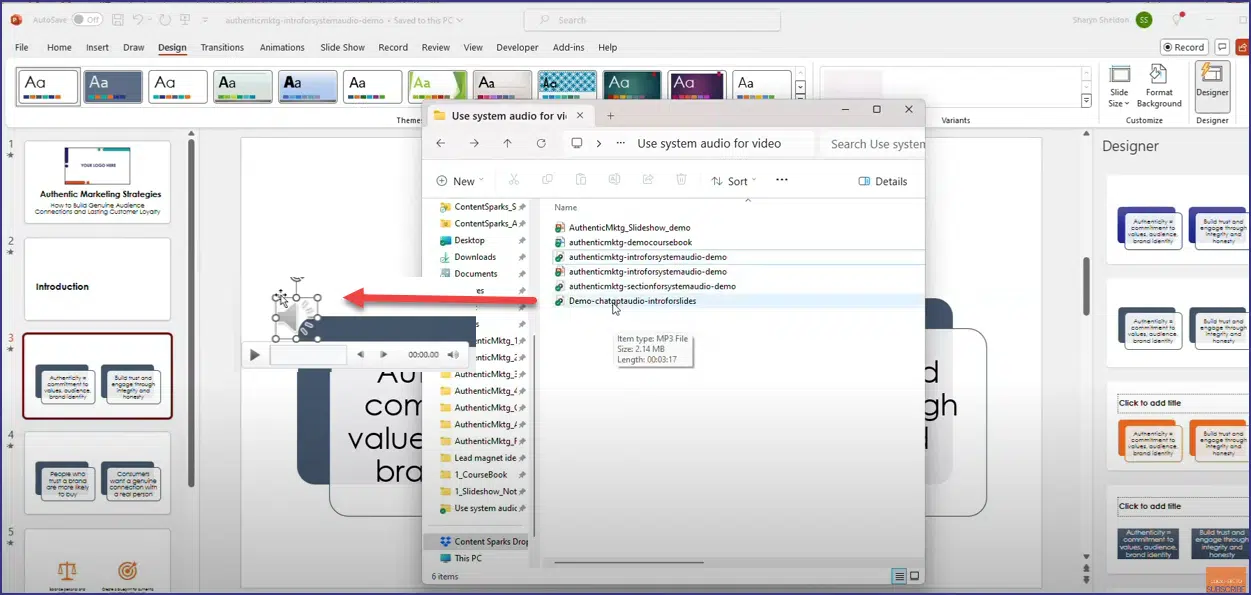Select the dark blue second theme thumbnail
The image size is (1251, 595).
tap(113, 86)
